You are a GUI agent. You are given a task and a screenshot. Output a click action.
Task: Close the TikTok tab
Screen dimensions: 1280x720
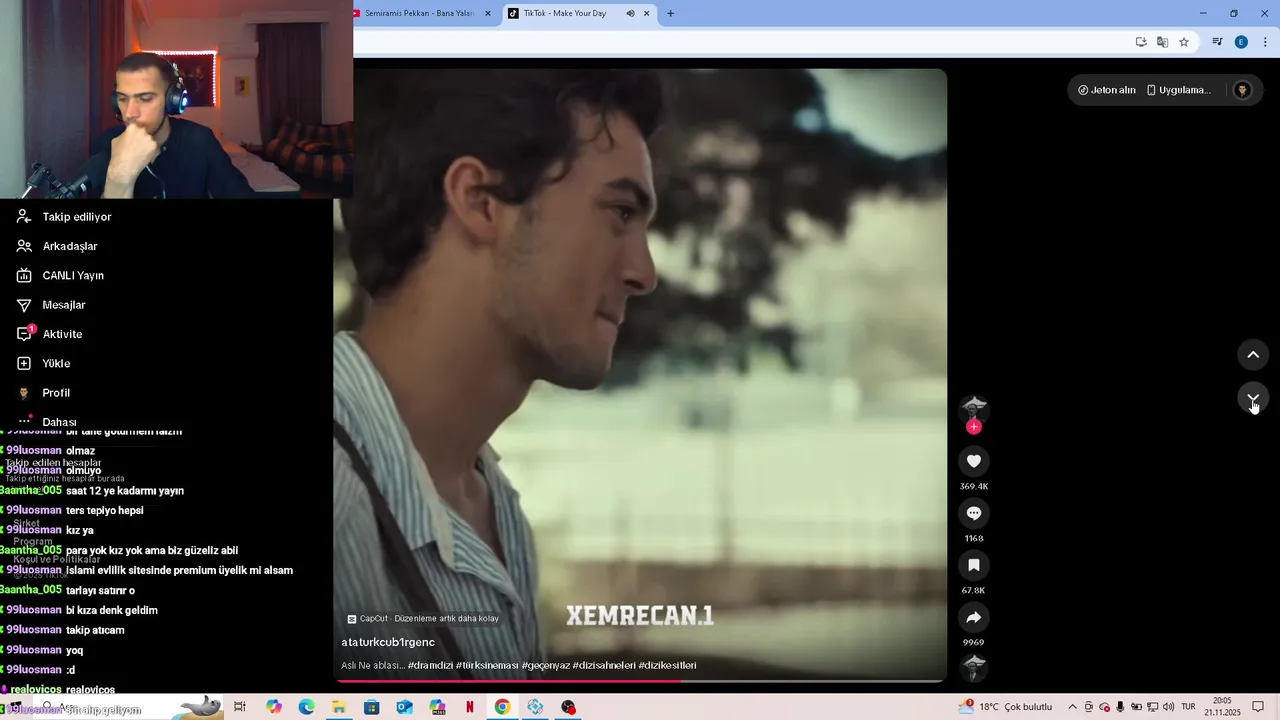click(x=647, y=13)
